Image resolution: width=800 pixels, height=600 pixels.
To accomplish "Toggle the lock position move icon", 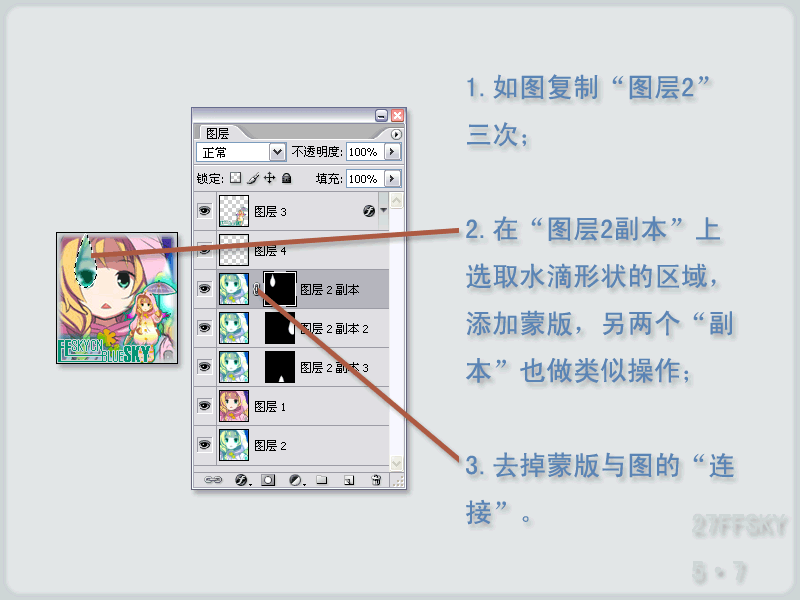I will [269, 178].
